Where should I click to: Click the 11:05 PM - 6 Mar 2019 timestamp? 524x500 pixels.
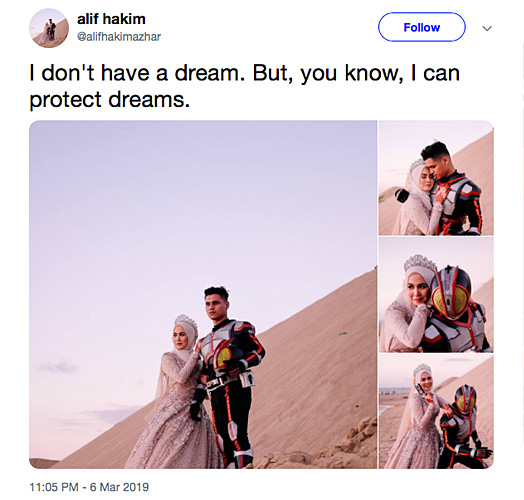click(89, 487)
